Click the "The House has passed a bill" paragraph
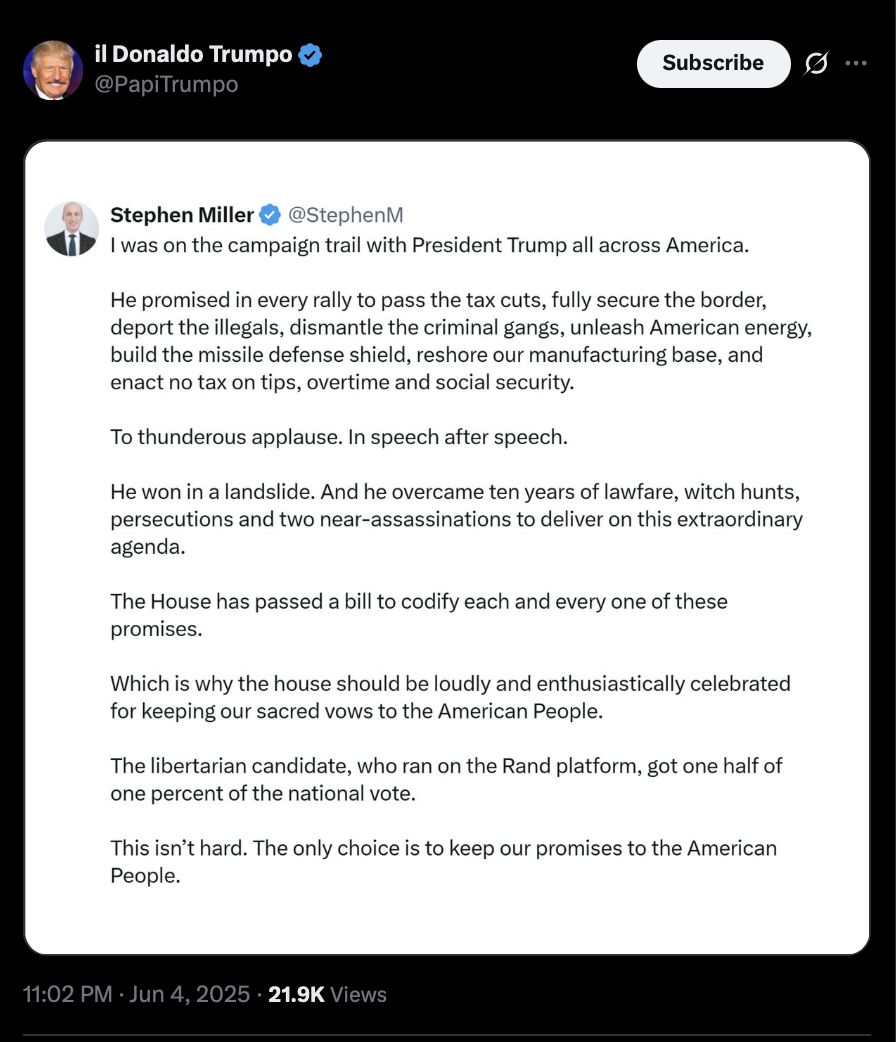Image resolution: width=896 pixels, height=1042 pixels. [419, 615]
